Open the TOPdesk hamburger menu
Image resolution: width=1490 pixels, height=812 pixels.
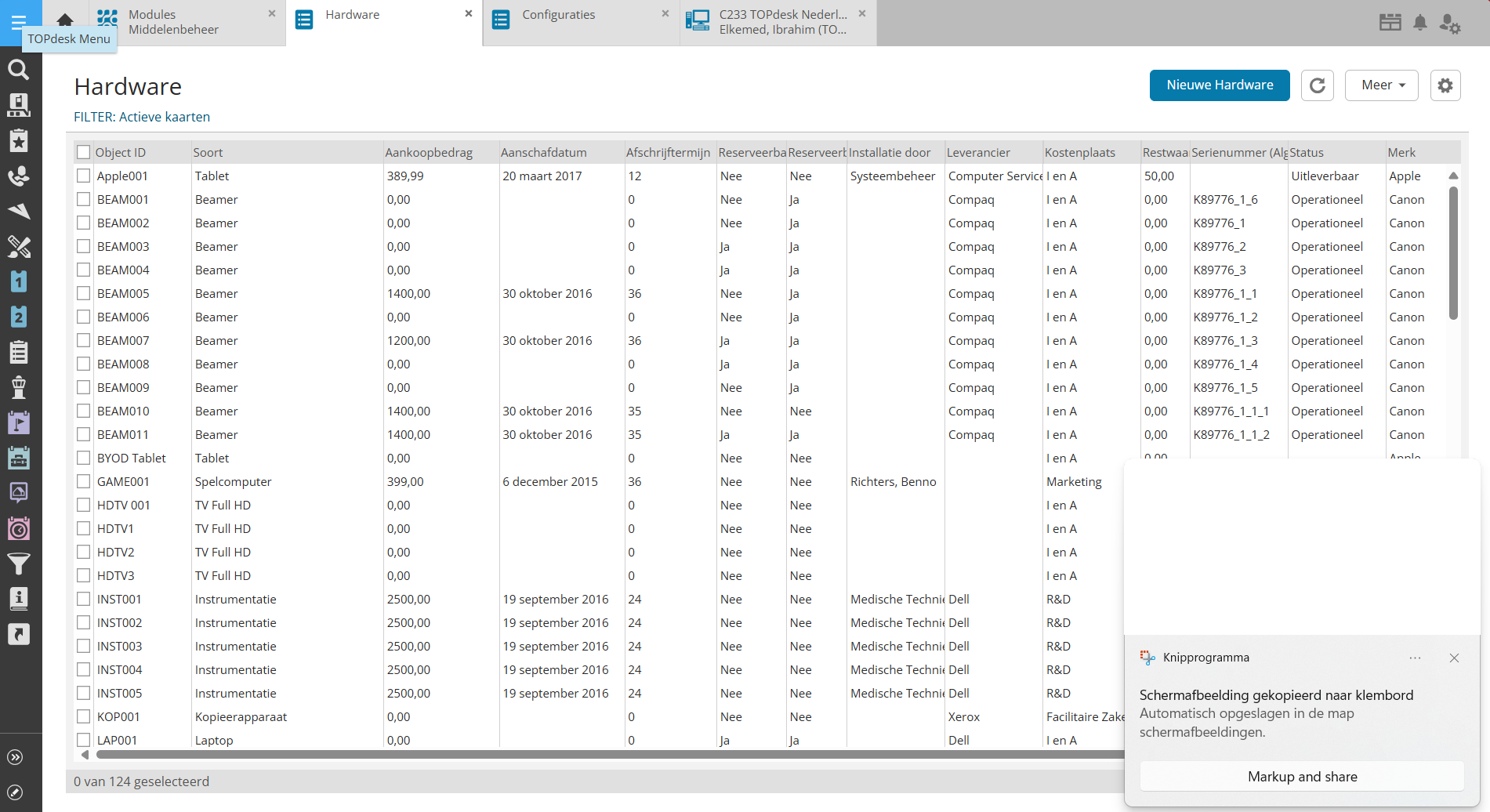pyautogui.click(x=19, y=21)
